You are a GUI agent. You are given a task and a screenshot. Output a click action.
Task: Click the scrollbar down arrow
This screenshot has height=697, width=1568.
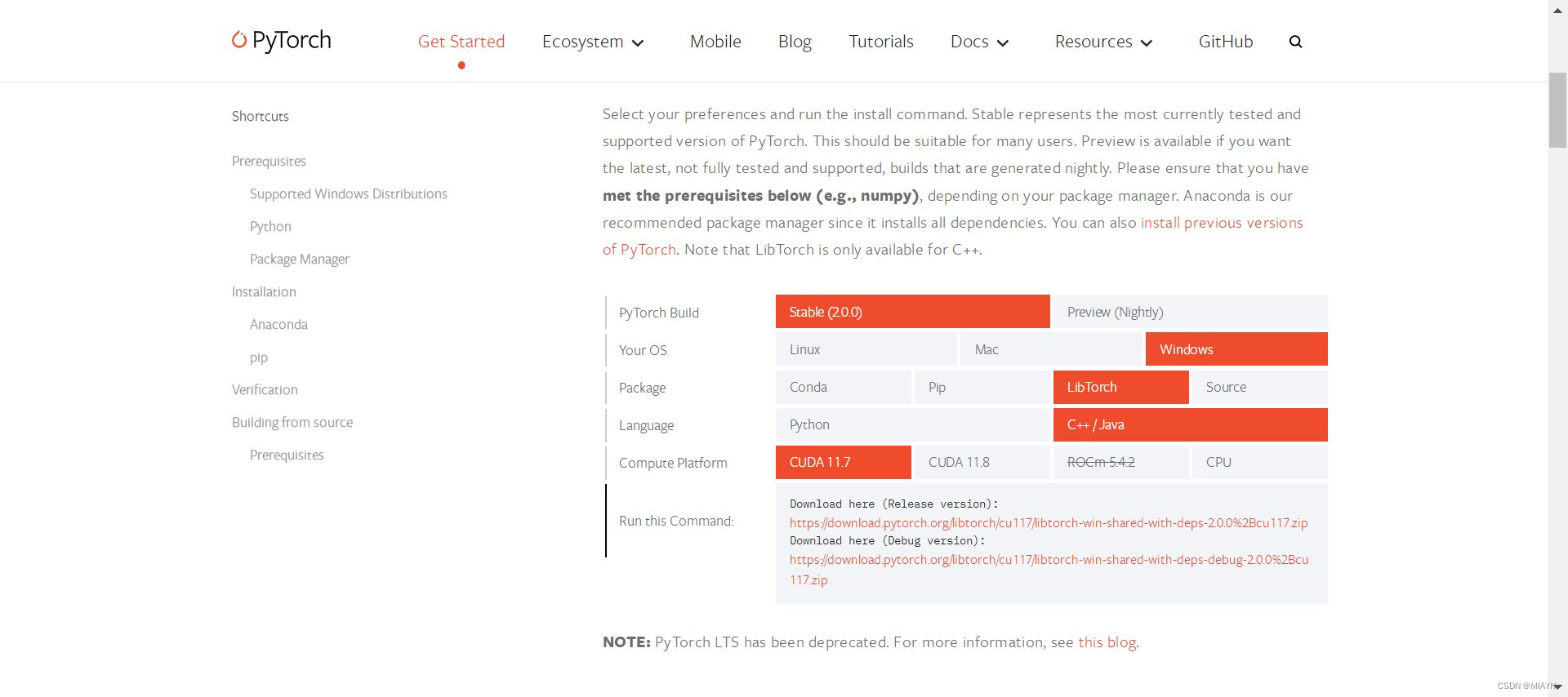click(1557, 687)
